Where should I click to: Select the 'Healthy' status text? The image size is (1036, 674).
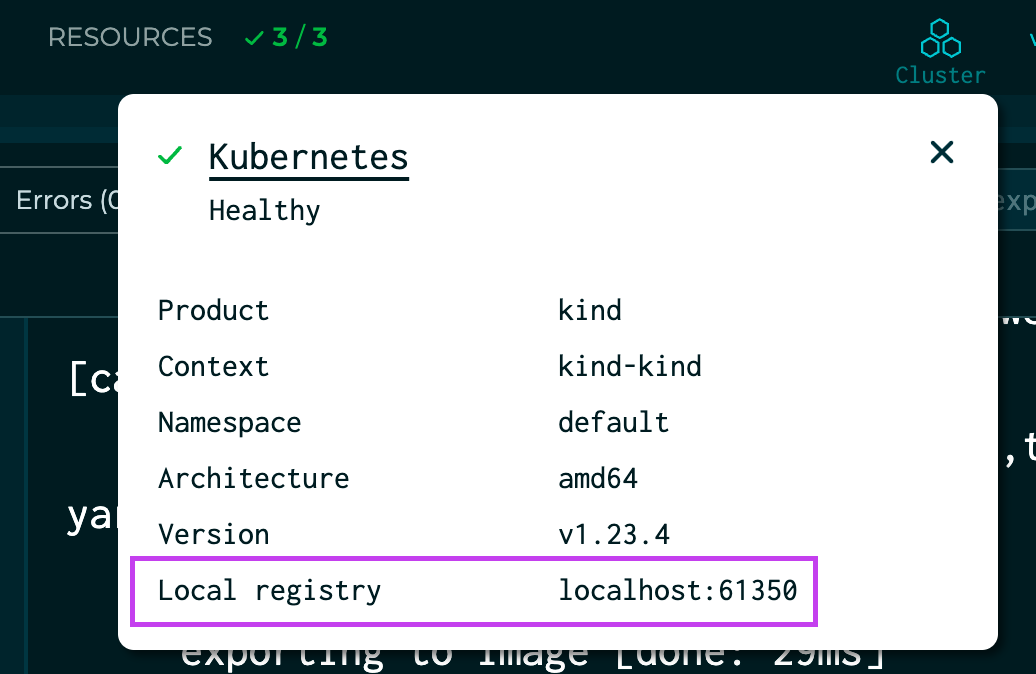264,211
